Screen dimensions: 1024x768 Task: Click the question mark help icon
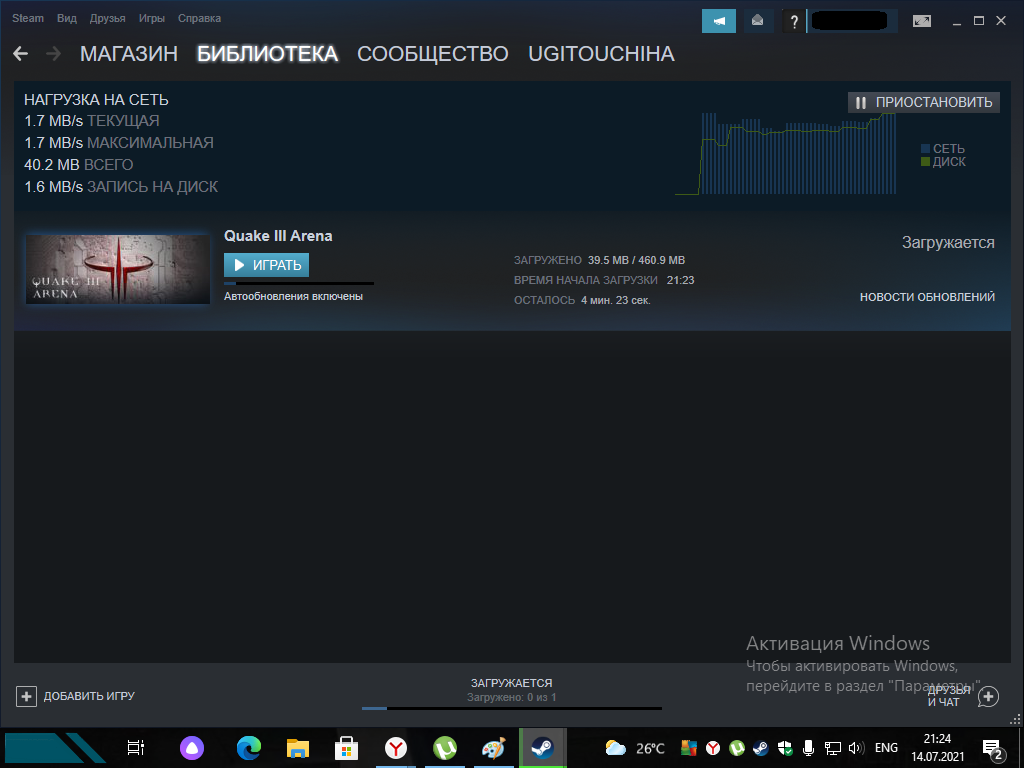click(x=793, y=22)
